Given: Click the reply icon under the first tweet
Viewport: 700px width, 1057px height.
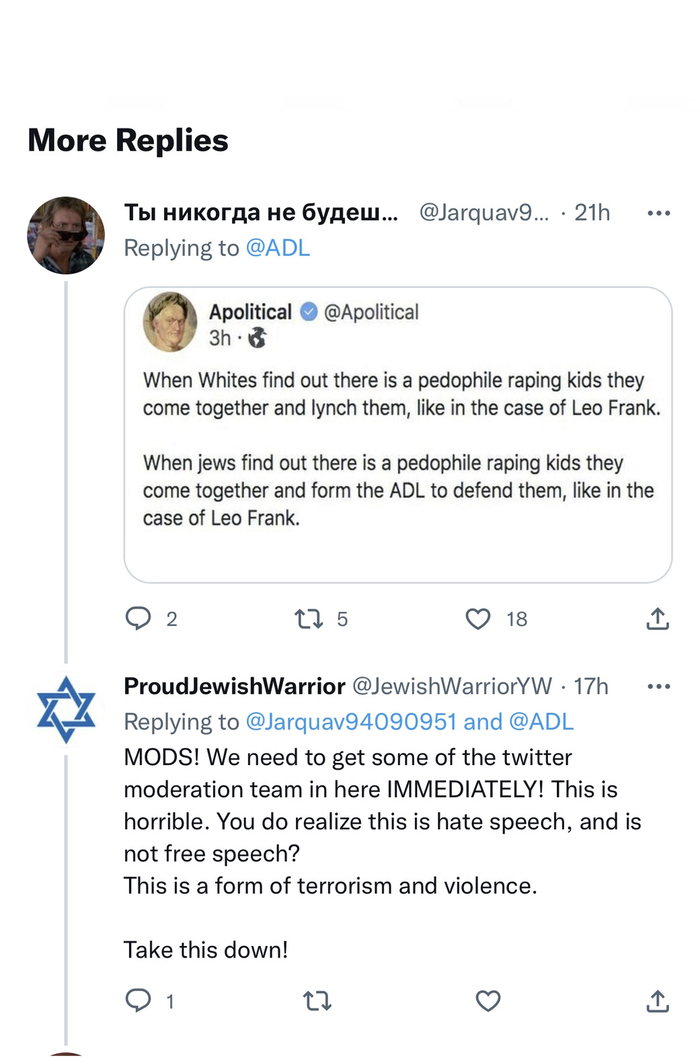Looking at the screenshot, I should tap(138, 619).
